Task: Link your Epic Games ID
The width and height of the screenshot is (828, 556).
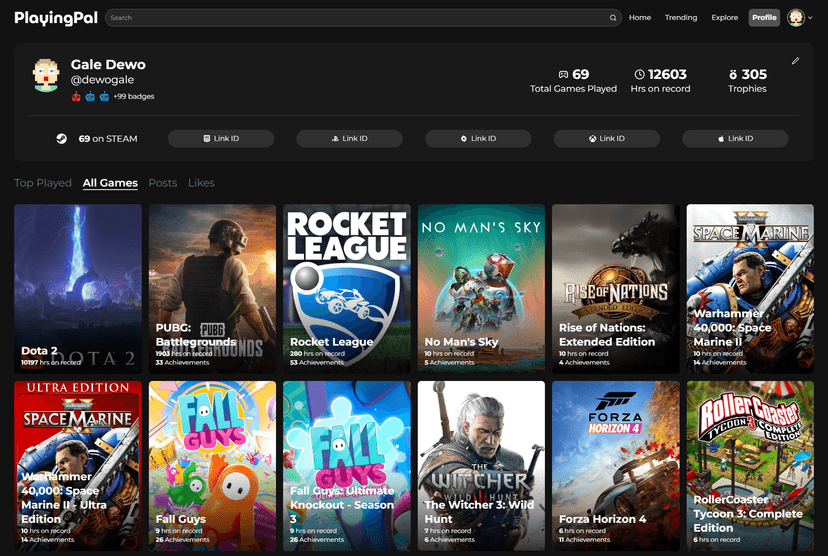Action: (221, 138)
